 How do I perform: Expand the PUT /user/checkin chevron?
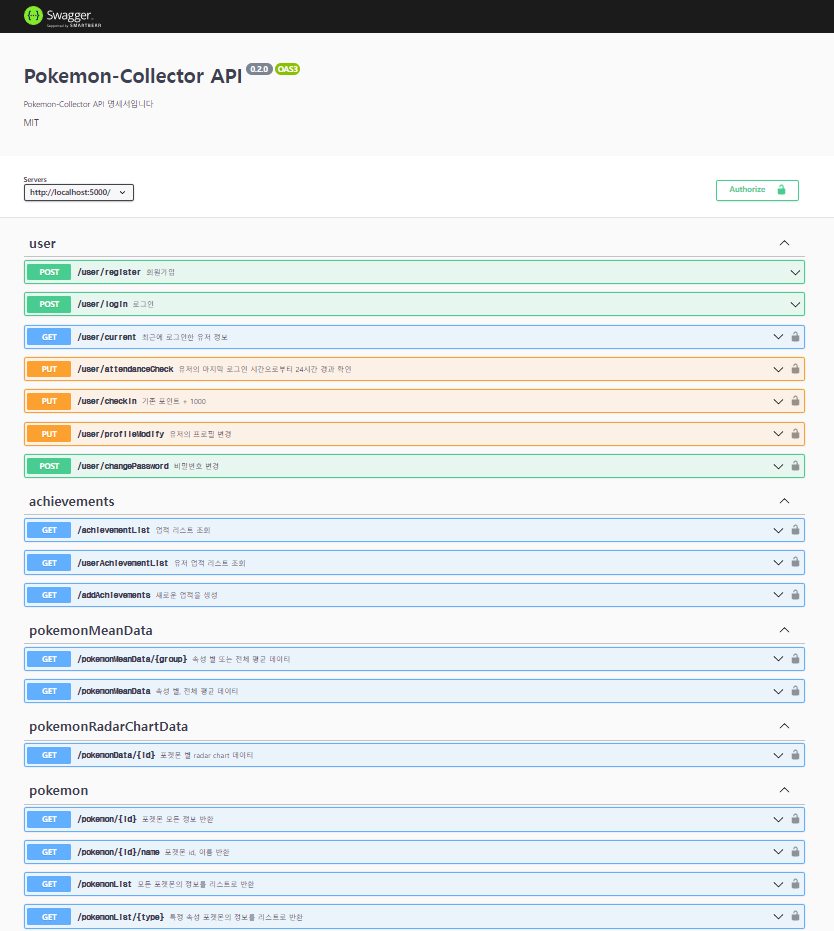(778, 401)
